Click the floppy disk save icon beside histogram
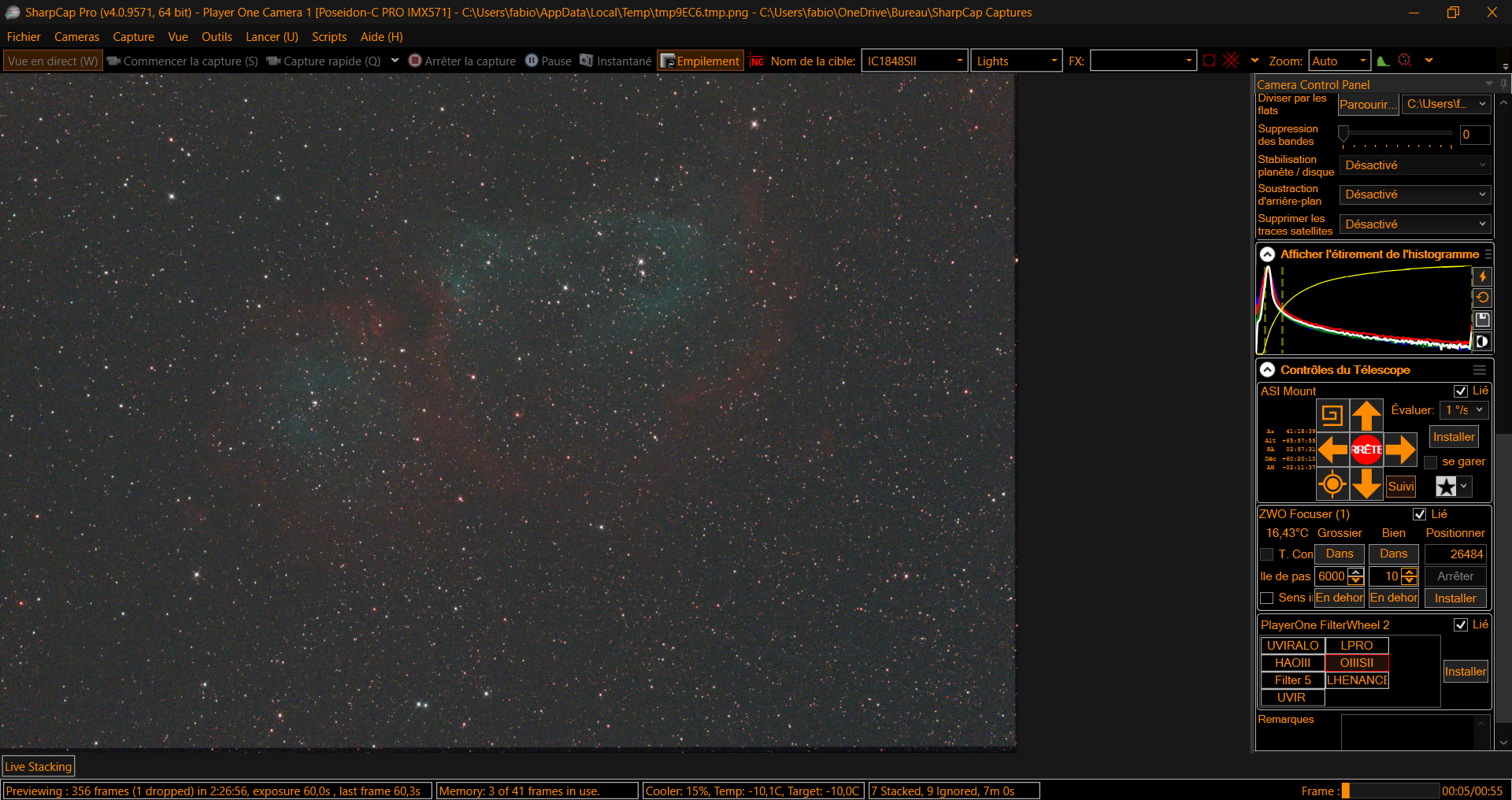Screen dimensions: 1512x800 [x=1482, y=320]
